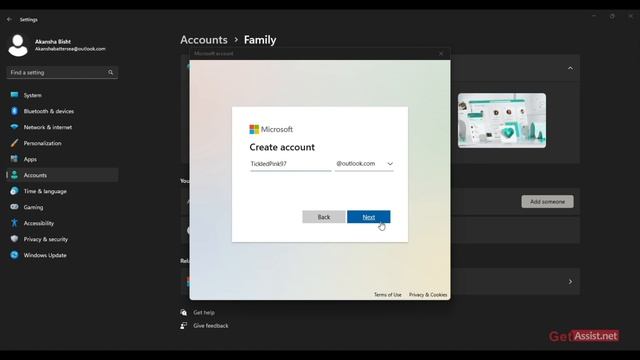The width and height of the screenshot is (640, 360).
Task: Click the Give feedback icon
Action: point(184,326)
